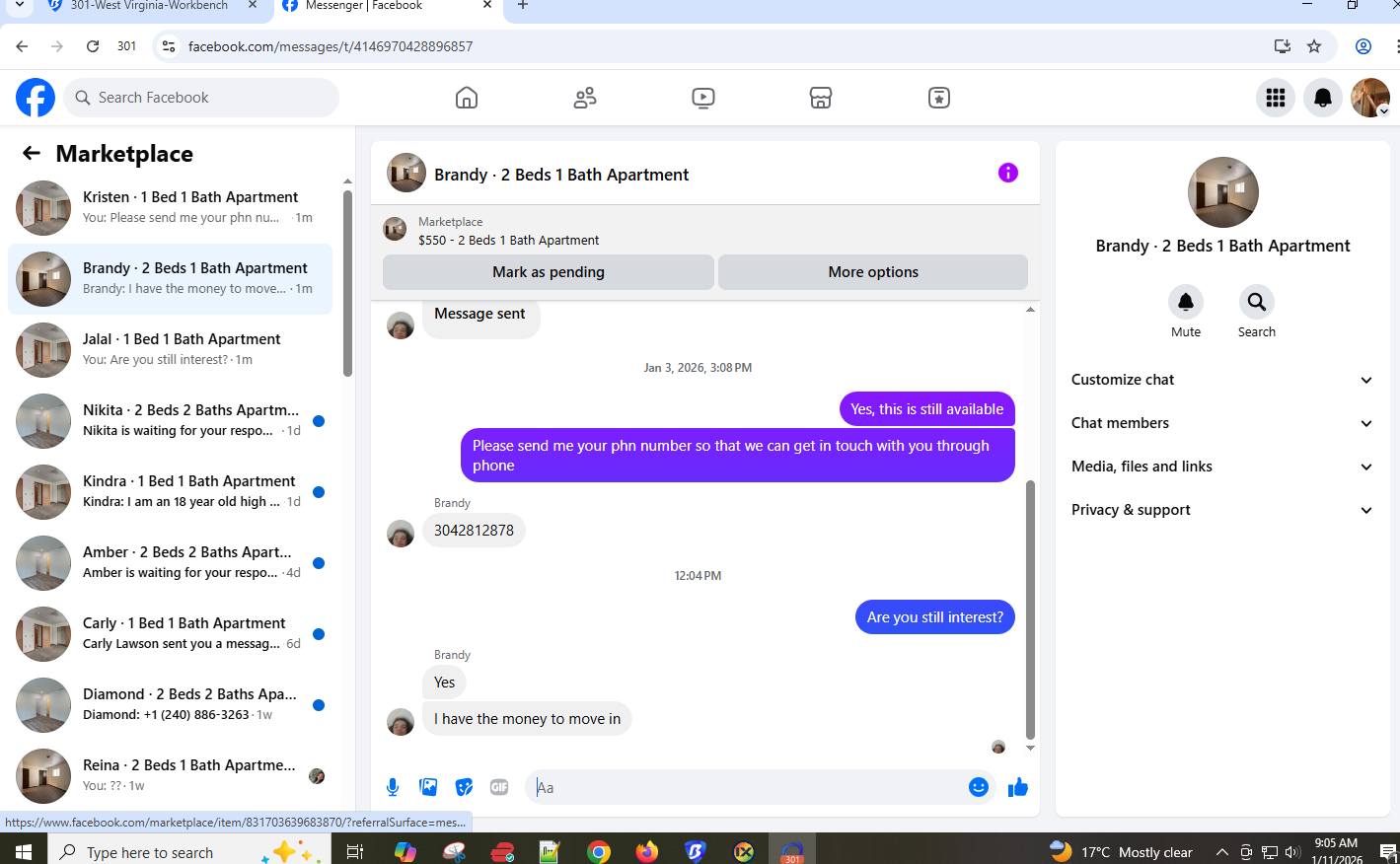
Task: Expand the Chat members section
Action: pyautogui.click(x=1222, y=423)
